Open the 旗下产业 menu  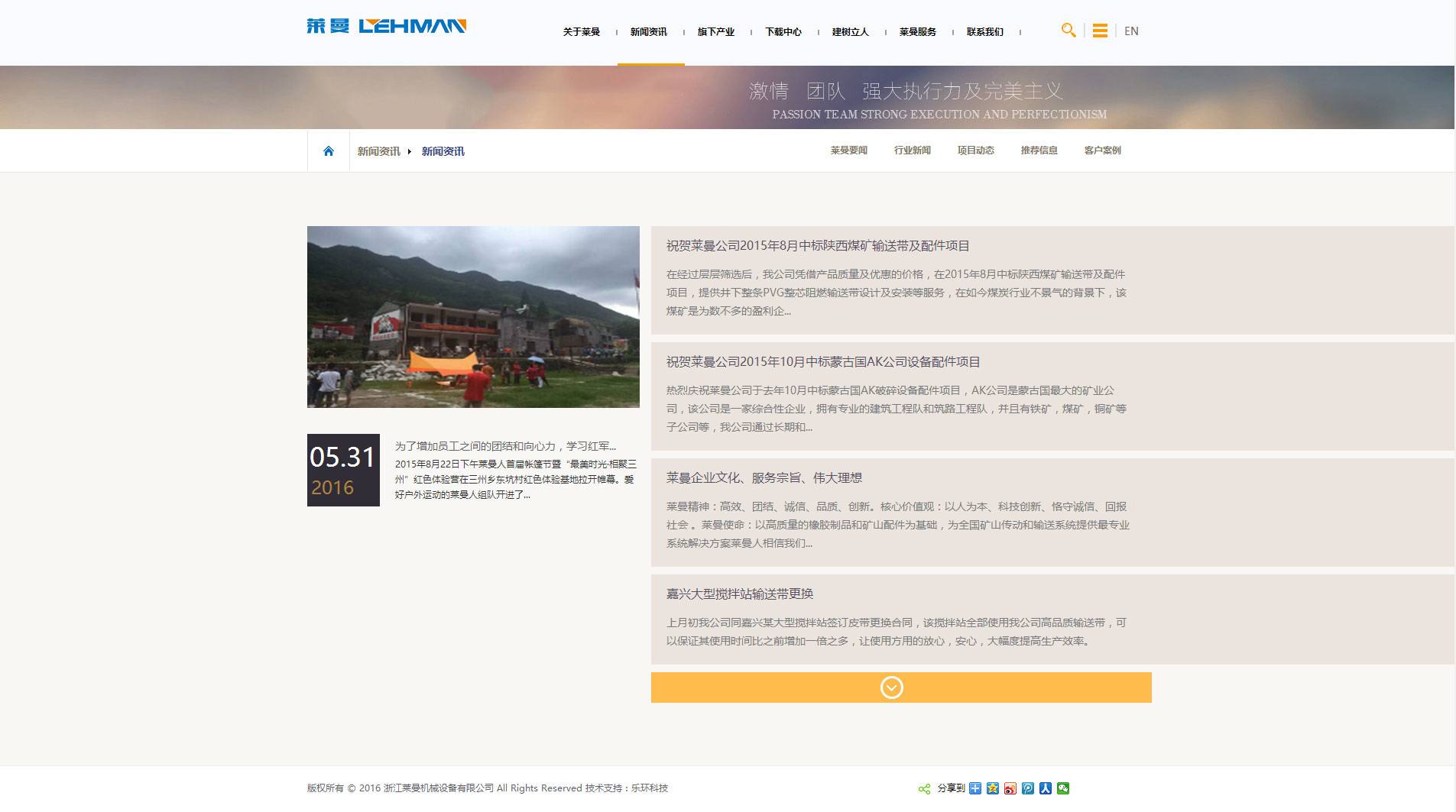[x=715, y=31]
